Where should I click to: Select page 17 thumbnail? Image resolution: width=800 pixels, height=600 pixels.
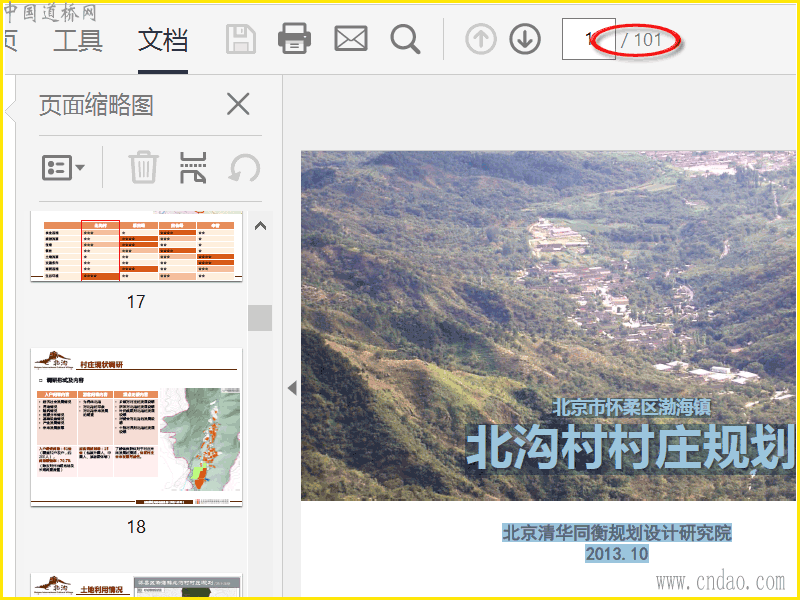pyautogui.click(x=136, y=246)
